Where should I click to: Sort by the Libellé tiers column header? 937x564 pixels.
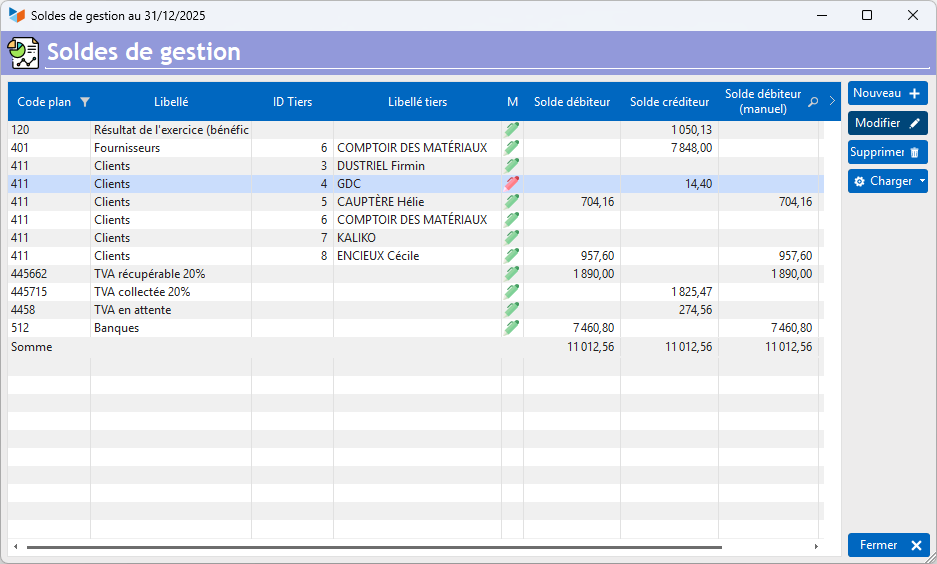point(417,102)
